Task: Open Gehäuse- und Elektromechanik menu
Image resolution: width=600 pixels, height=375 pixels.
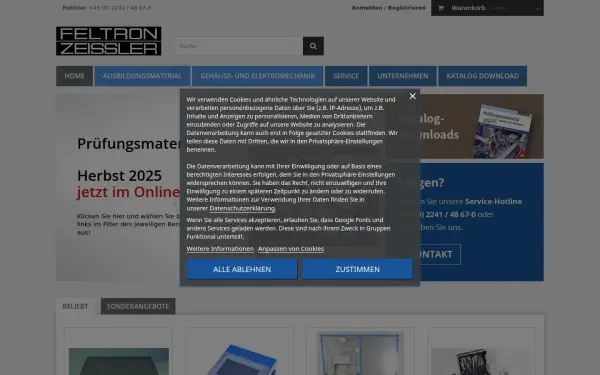Action: 258,76
